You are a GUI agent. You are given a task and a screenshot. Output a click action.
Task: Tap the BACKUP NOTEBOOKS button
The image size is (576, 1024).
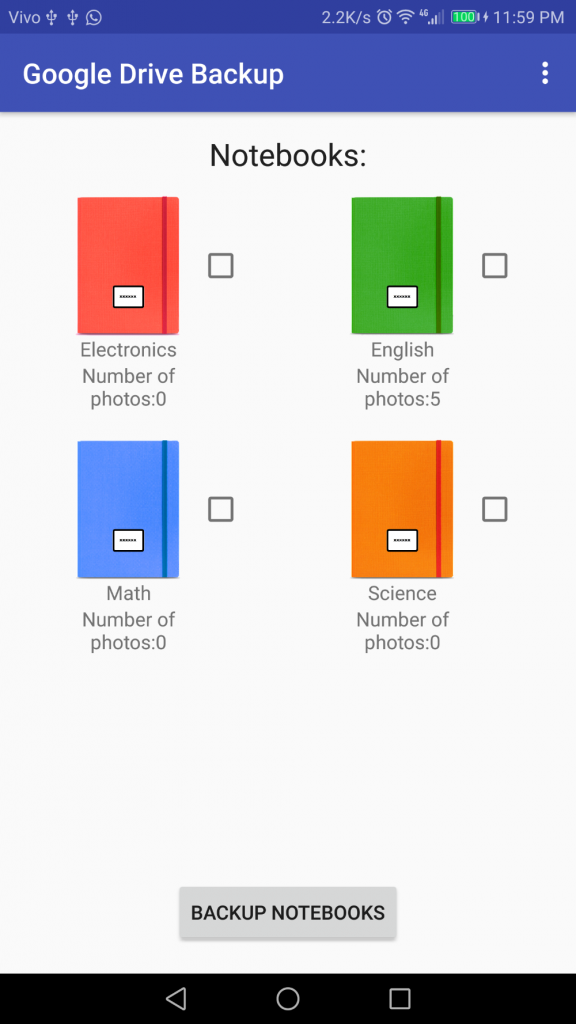288,912
